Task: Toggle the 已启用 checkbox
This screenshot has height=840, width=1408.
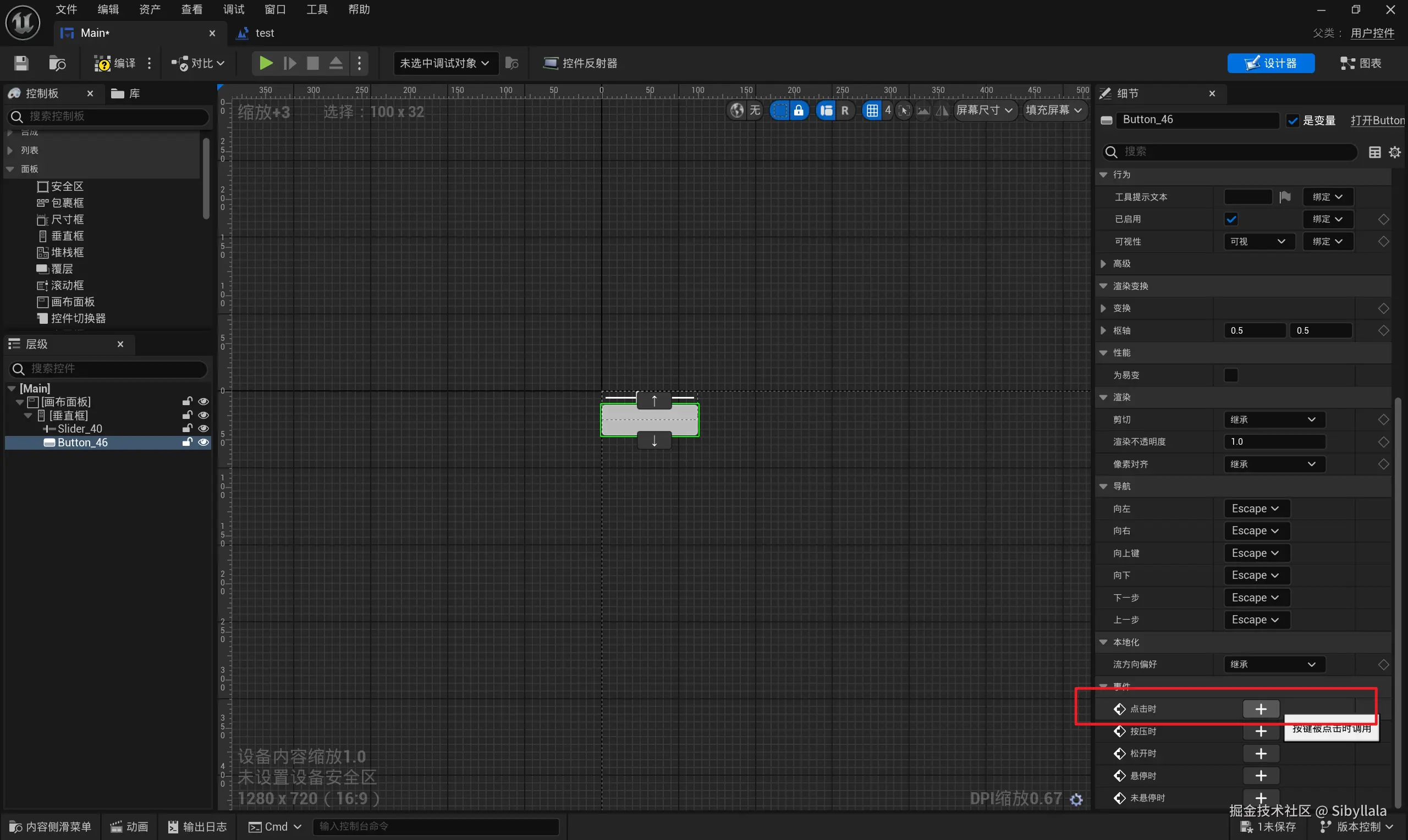Action: pos(1231,219)
